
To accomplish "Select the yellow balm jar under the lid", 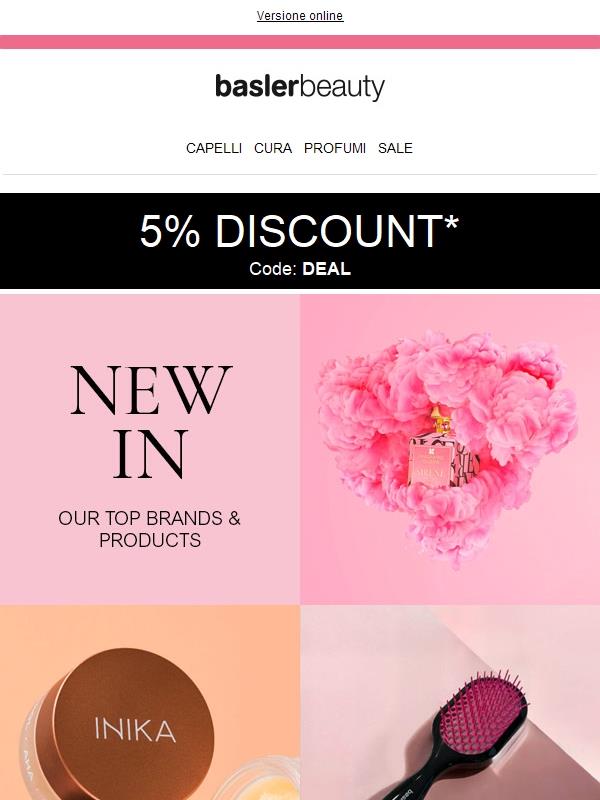I will point(257,779).
